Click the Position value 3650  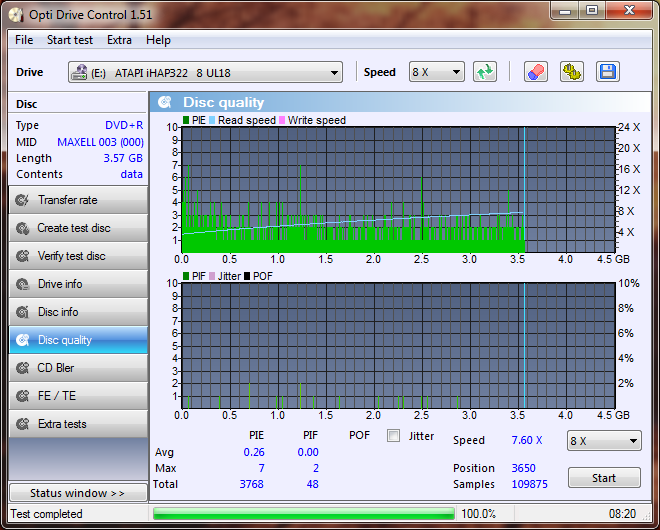click(523, 468)
